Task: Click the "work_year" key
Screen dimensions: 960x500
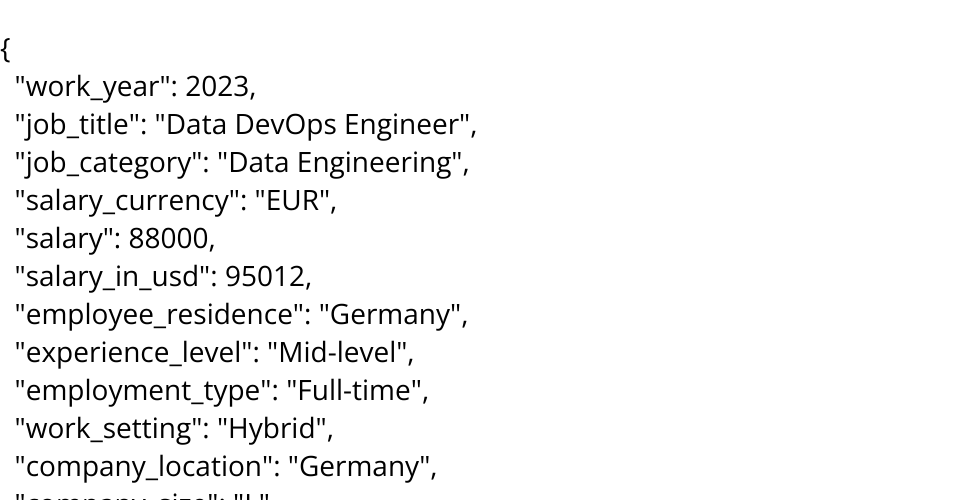Action: click(x=96, y=87)
